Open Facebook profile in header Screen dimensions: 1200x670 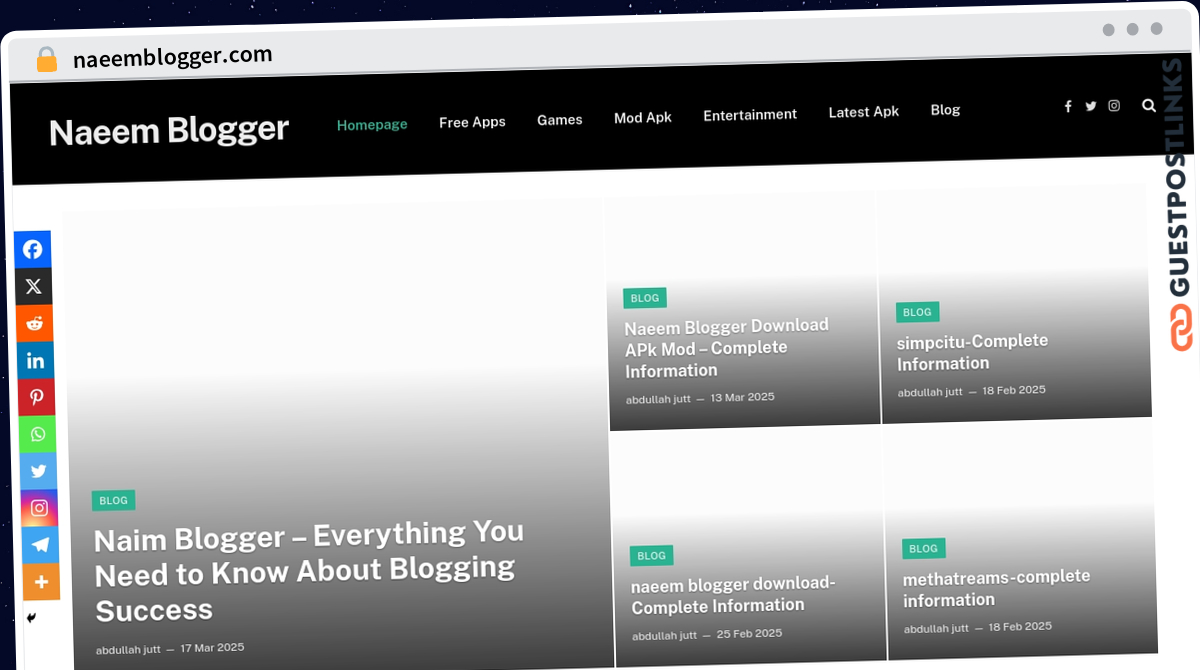click(x=1068, y=106)
